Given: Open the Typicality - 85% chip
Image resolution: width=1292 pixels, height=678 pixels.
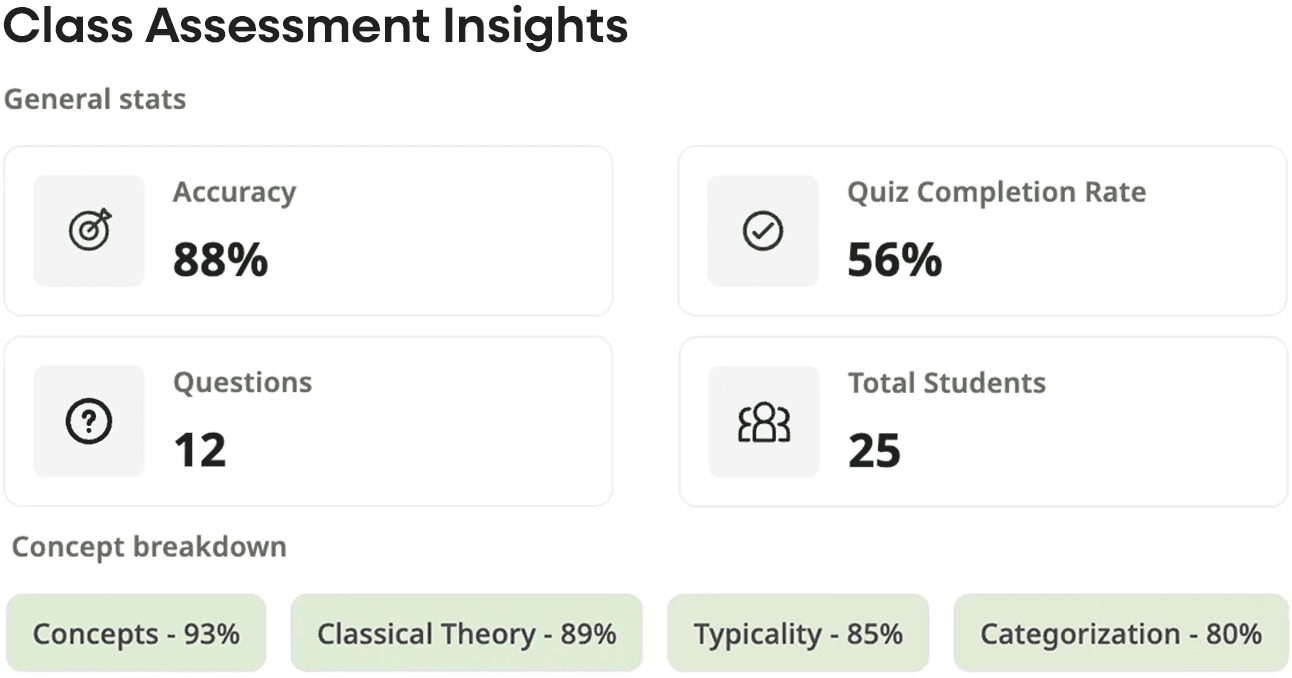Looking at the screenshot, I should [798, 634].
